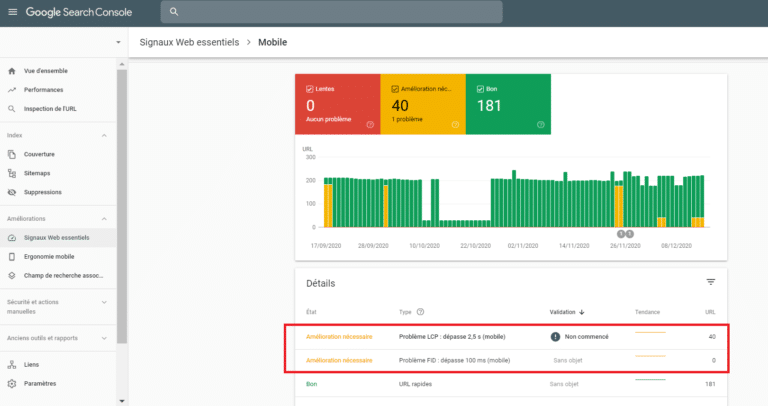
Task: Click Signaux Web essentiels breadcrumb link
Action: point(187,42)
